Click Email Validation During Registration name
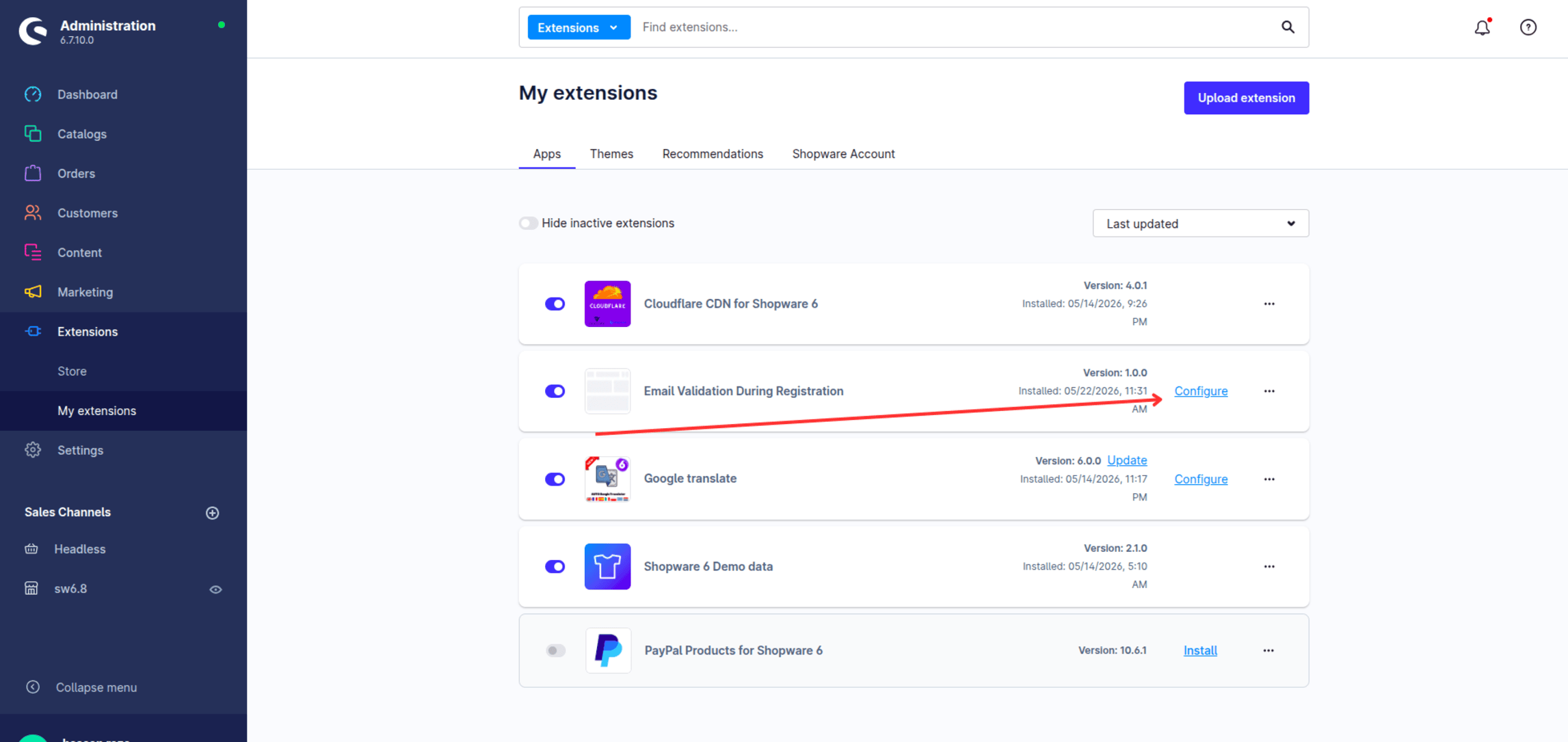The image size is (1568, 742). click(743, 391)
